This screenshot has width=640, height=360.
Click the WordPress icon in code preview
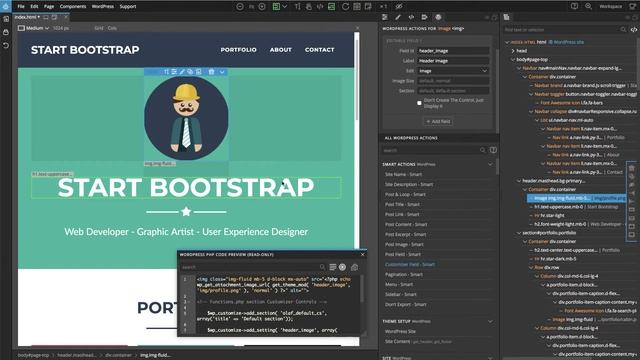[342, 267]
